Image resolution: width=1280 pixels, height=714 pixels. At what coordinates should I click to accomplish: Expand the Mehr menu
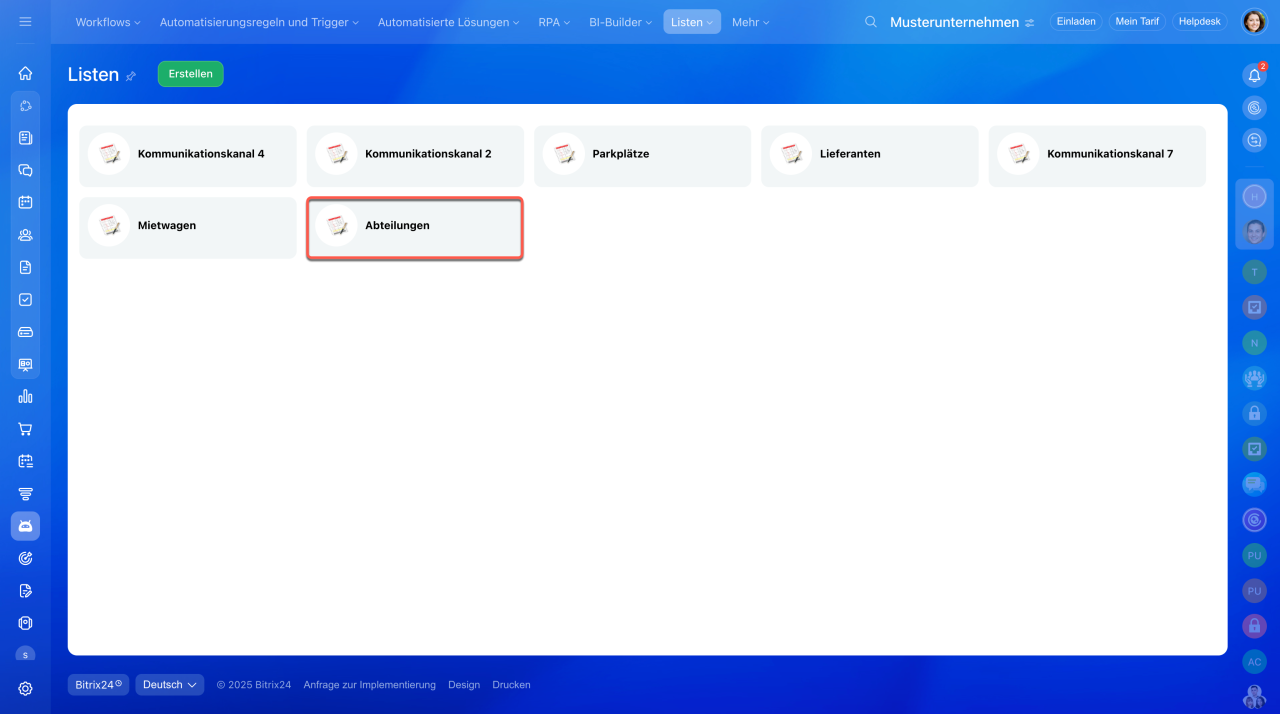coord(750,22)
